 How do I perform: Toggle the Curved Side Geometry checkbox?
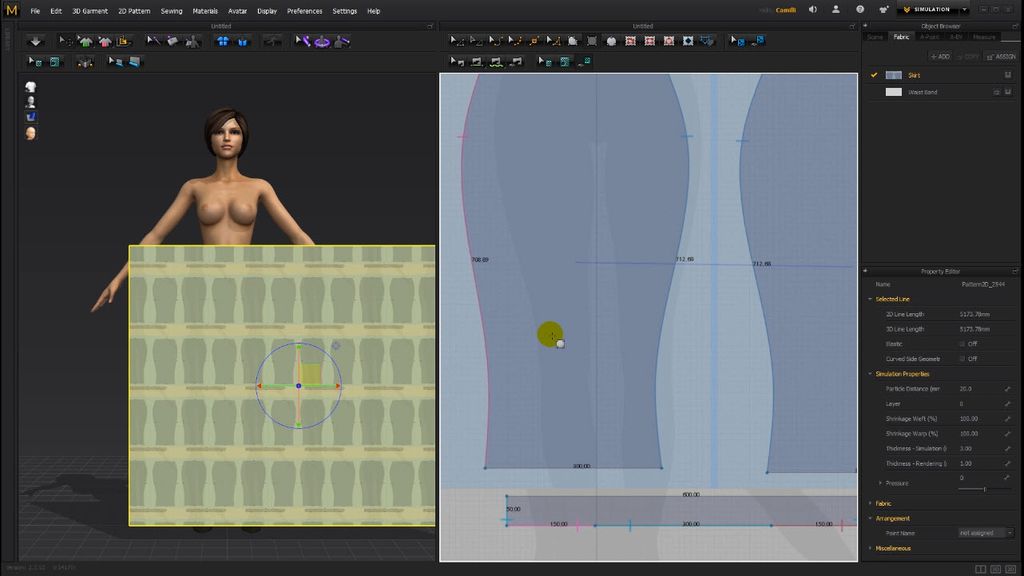(x=962, y=359)
